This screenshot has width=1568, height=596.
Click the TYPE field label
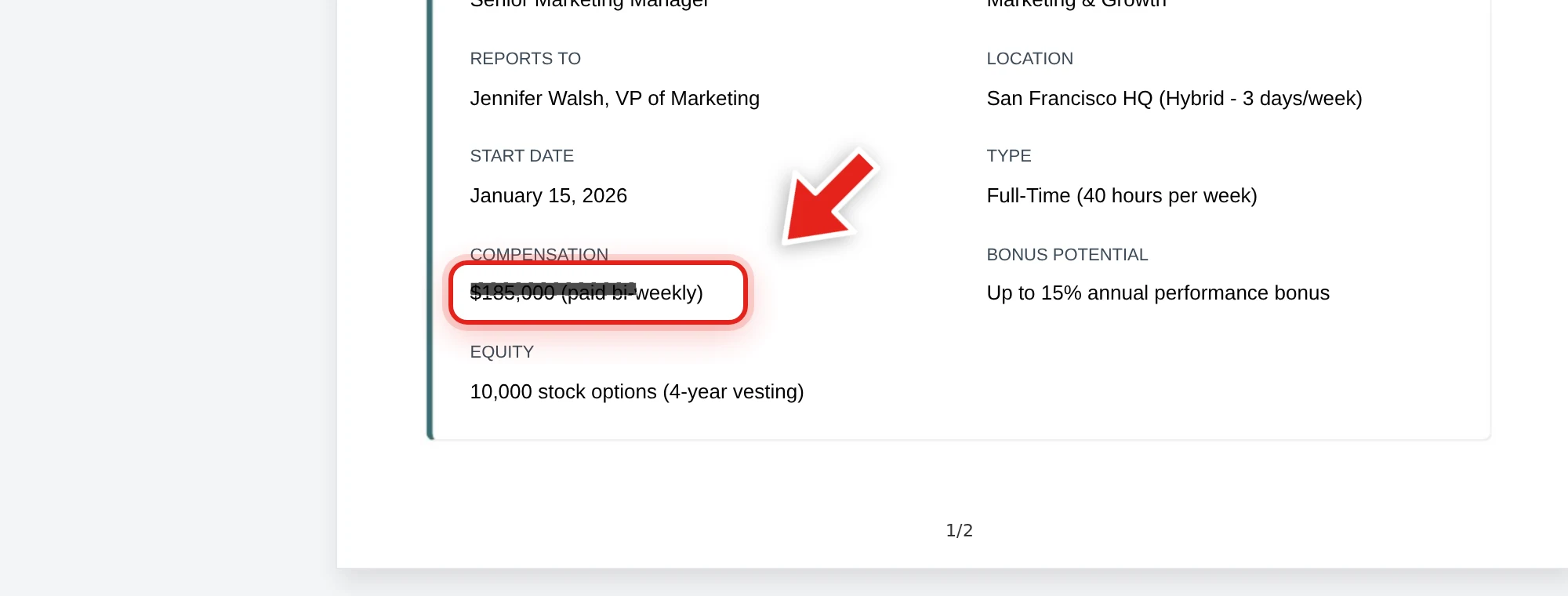1009,156
